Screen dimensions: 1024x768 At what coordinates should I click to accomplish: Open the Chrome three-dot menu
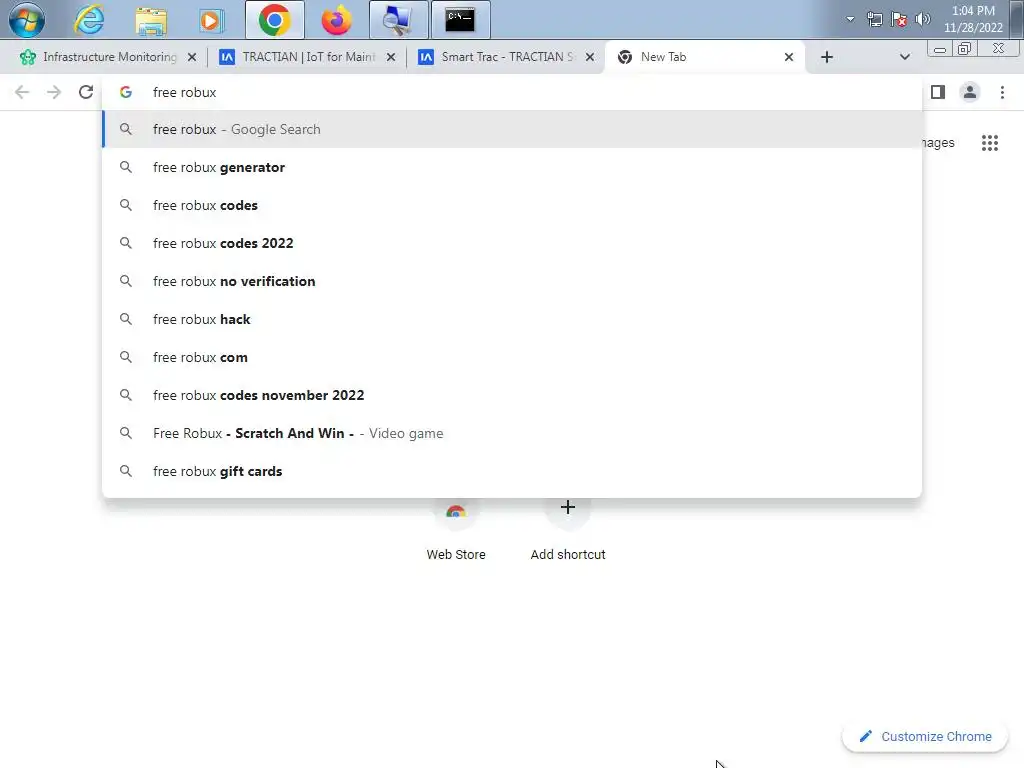1002,92
